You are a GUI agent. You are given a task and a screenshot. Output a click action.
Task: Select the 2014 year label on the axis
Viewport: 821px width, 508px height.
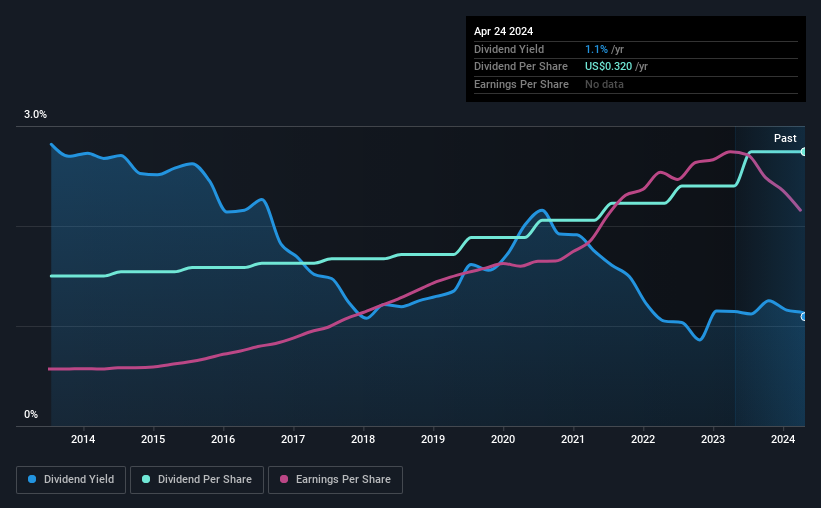(x=83, y=439)
